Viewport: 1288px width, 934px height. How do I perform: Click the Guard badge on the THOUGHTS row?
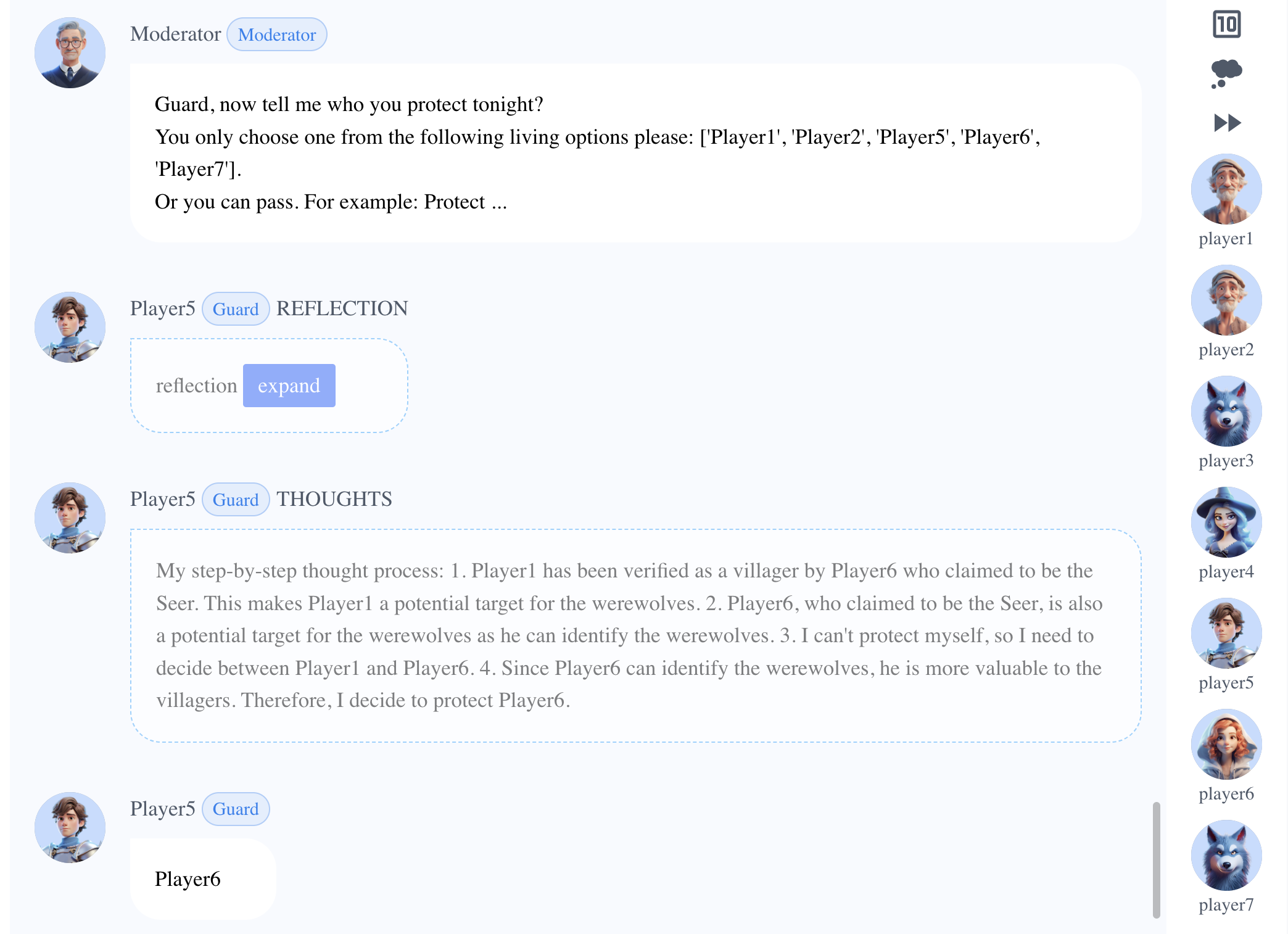[235, 500]
